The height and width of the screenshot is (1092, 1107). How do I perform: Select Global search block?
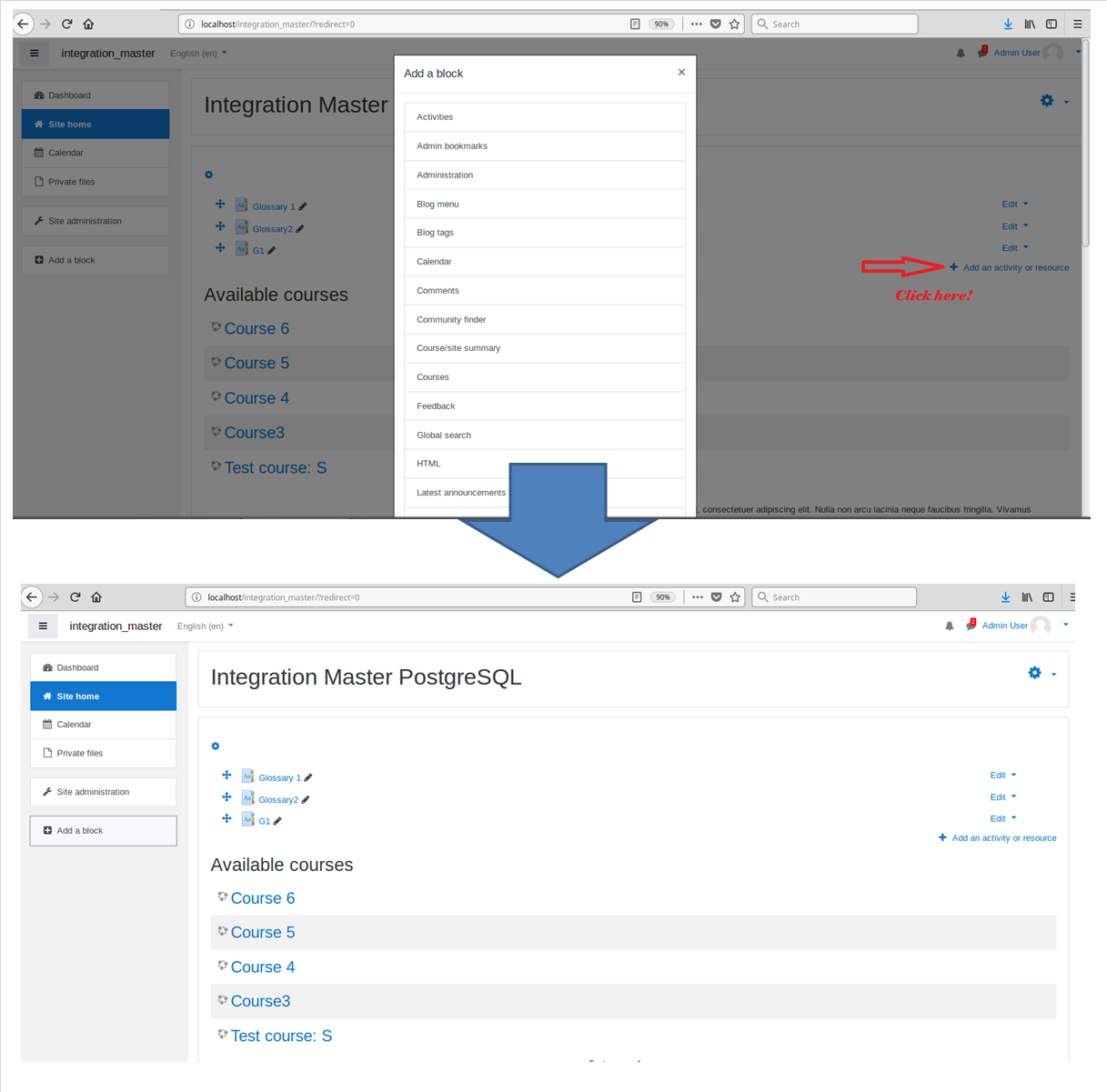pos(545,435)
